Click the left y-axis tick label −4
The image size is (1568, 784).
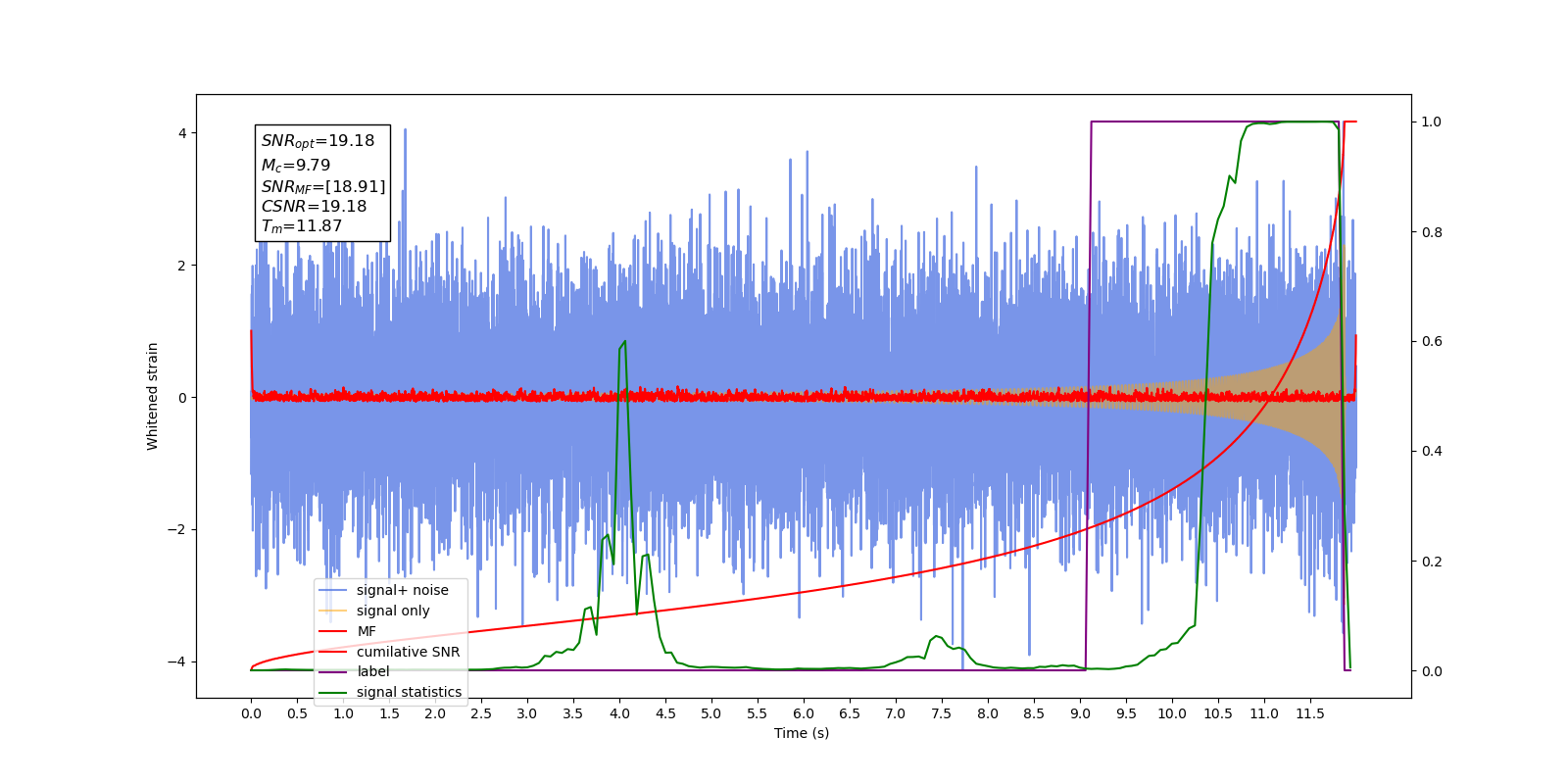tap(177, 662)
